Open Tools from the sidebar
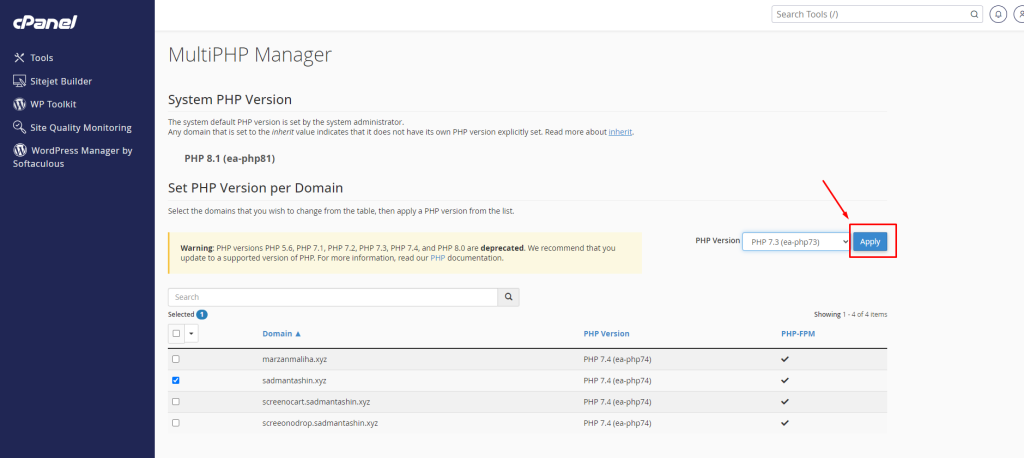 point(41,58)
